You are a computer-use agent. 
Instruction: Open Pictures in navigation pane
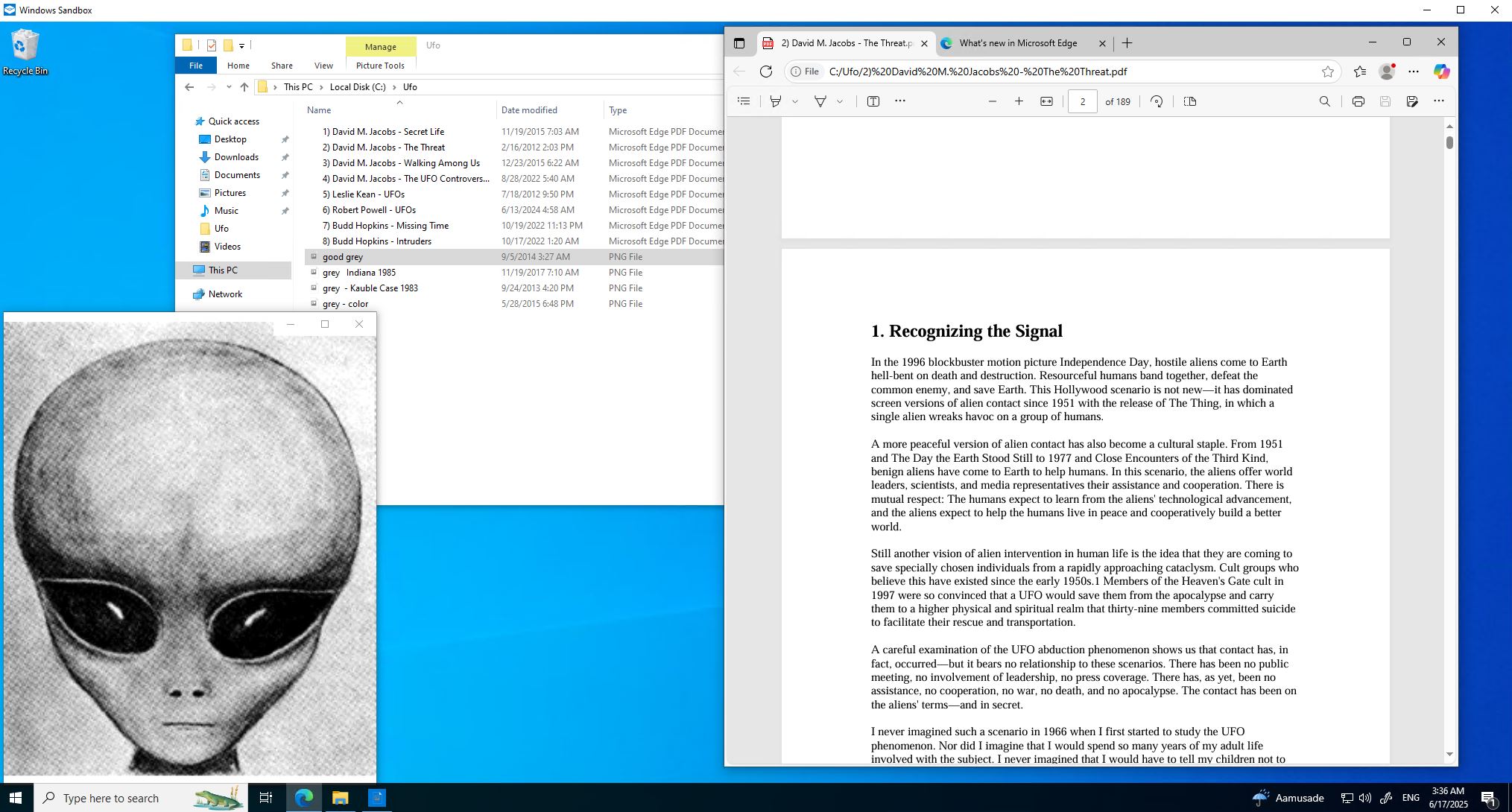pyautogui.click(x=230, y=193)
